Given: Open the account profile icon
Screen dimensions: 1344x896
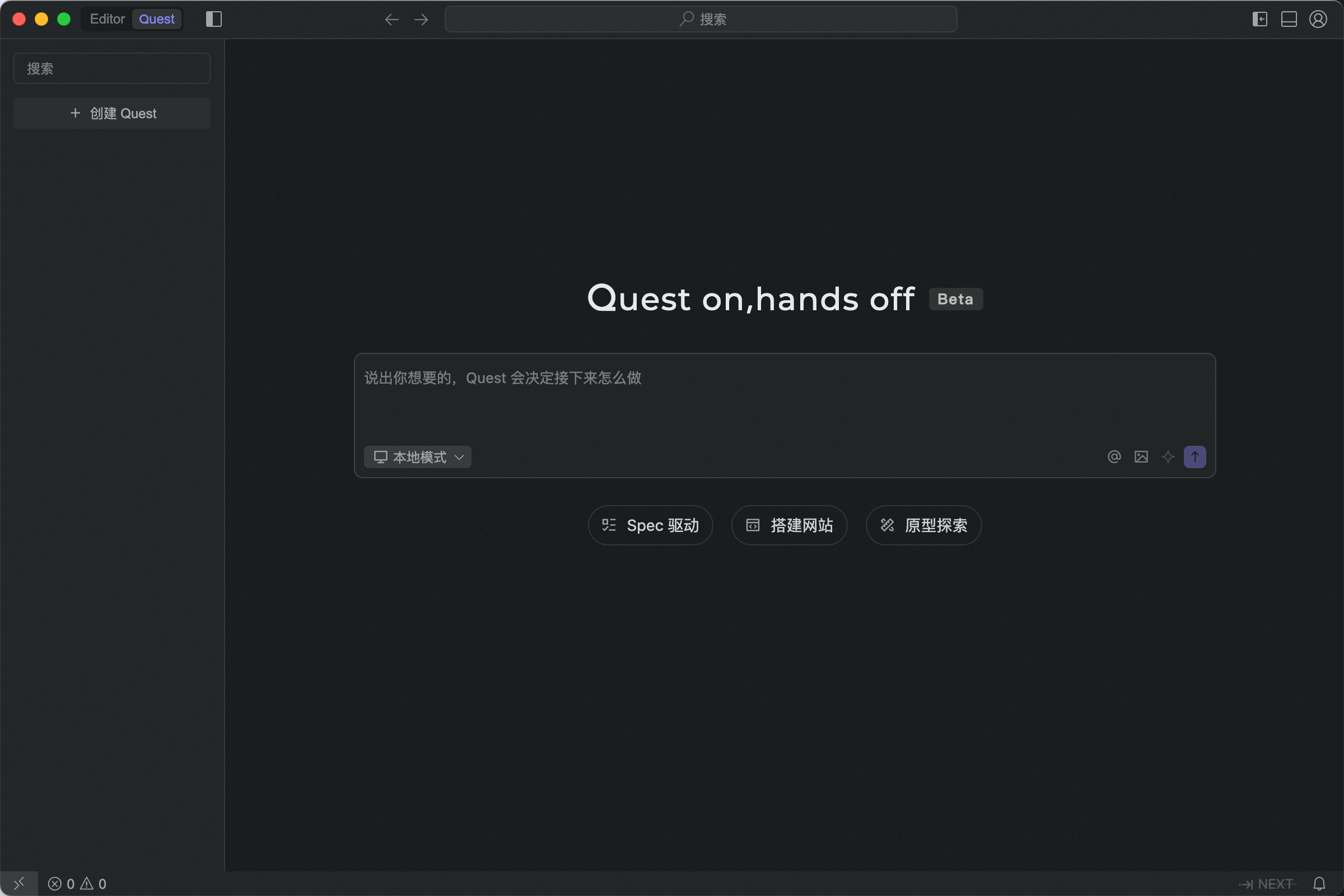Looking at the screenshot, I should coord(1318,20).
